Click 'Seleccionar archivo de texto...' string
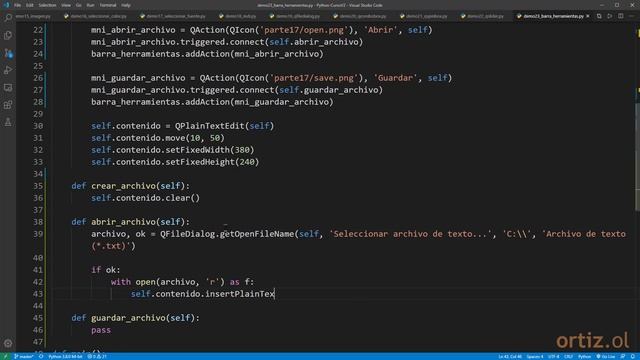This screenshot has height=360, width=640. [411, 234]
